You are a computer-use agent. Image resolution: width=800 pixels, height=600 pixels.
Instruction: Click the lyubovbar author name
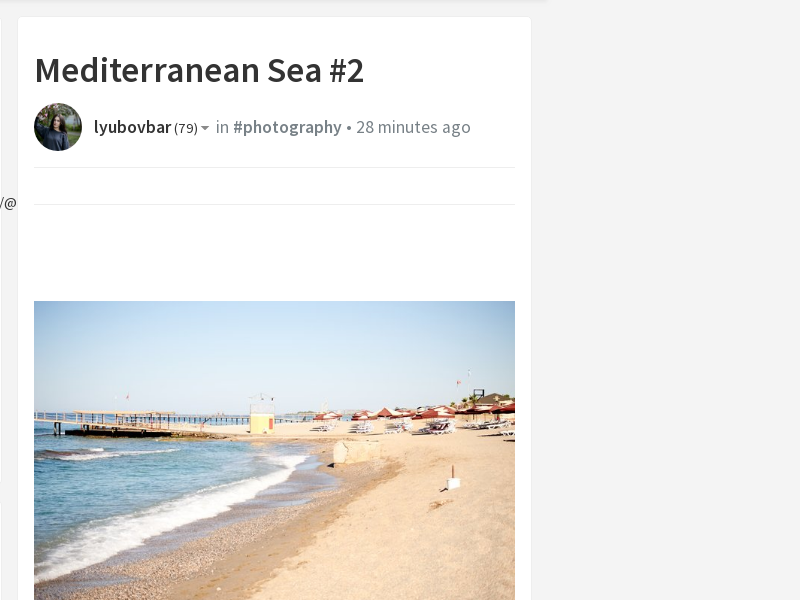[132, 127]
